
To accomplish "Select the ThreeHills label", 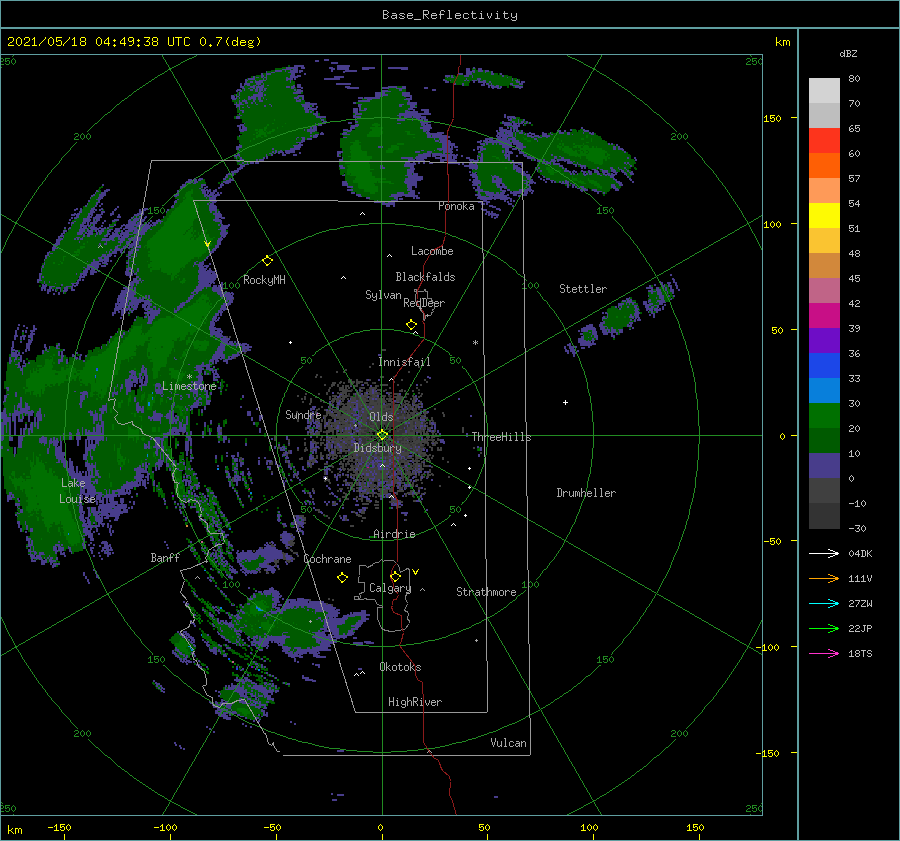I will pos(501,437).
